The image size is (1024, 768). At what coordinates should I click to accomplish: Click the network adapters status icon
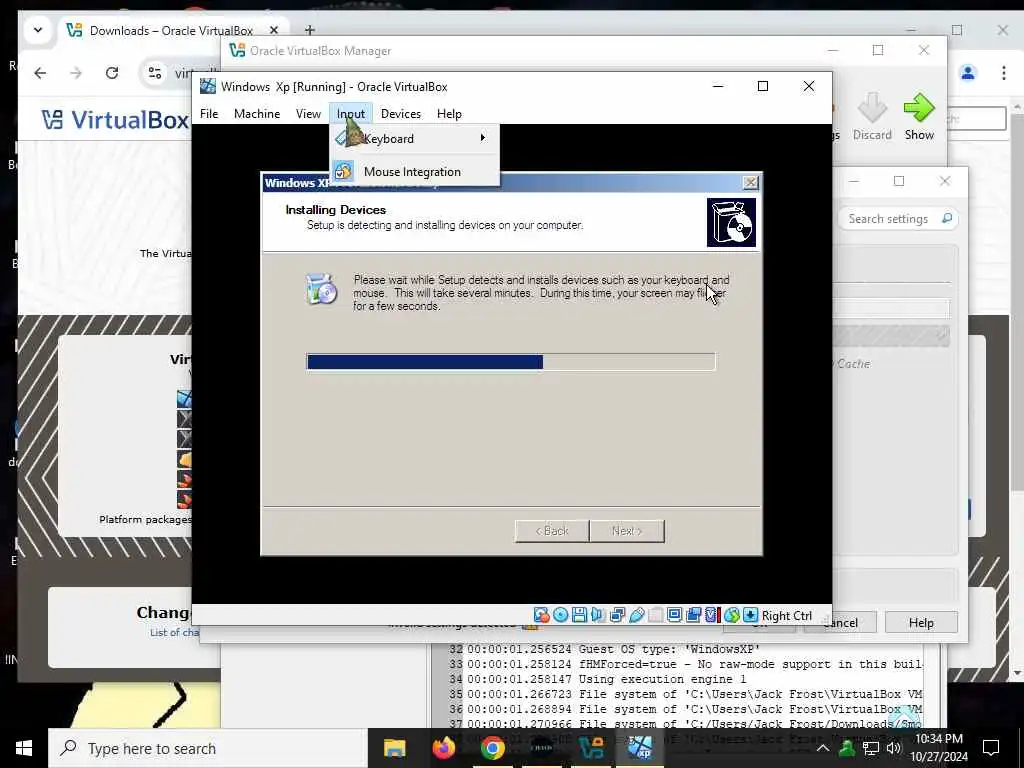[x=617, y=615]
